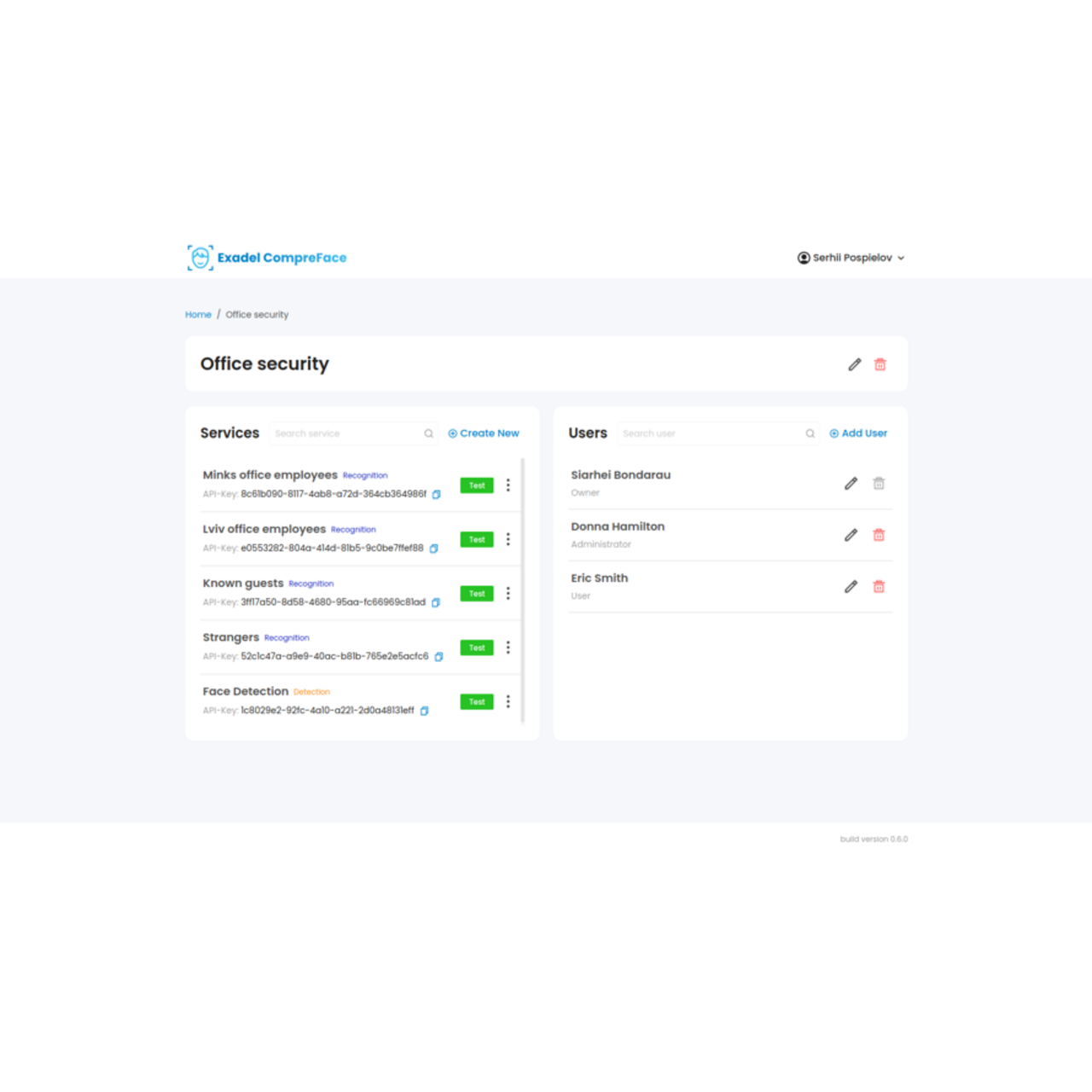Test the Lviv office employees service

[476, 539]
